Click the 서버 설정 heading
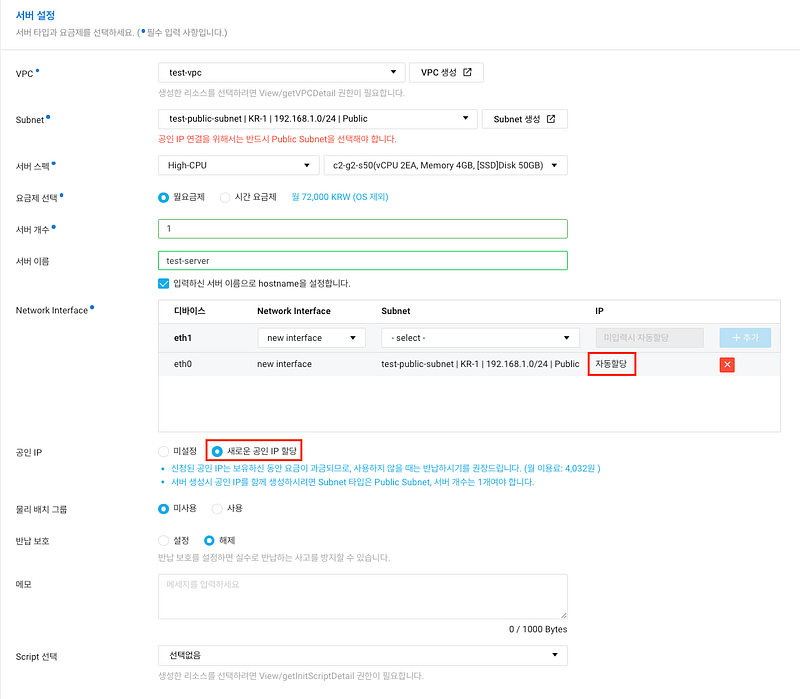The image size is (800, 699). click(35, 15)
